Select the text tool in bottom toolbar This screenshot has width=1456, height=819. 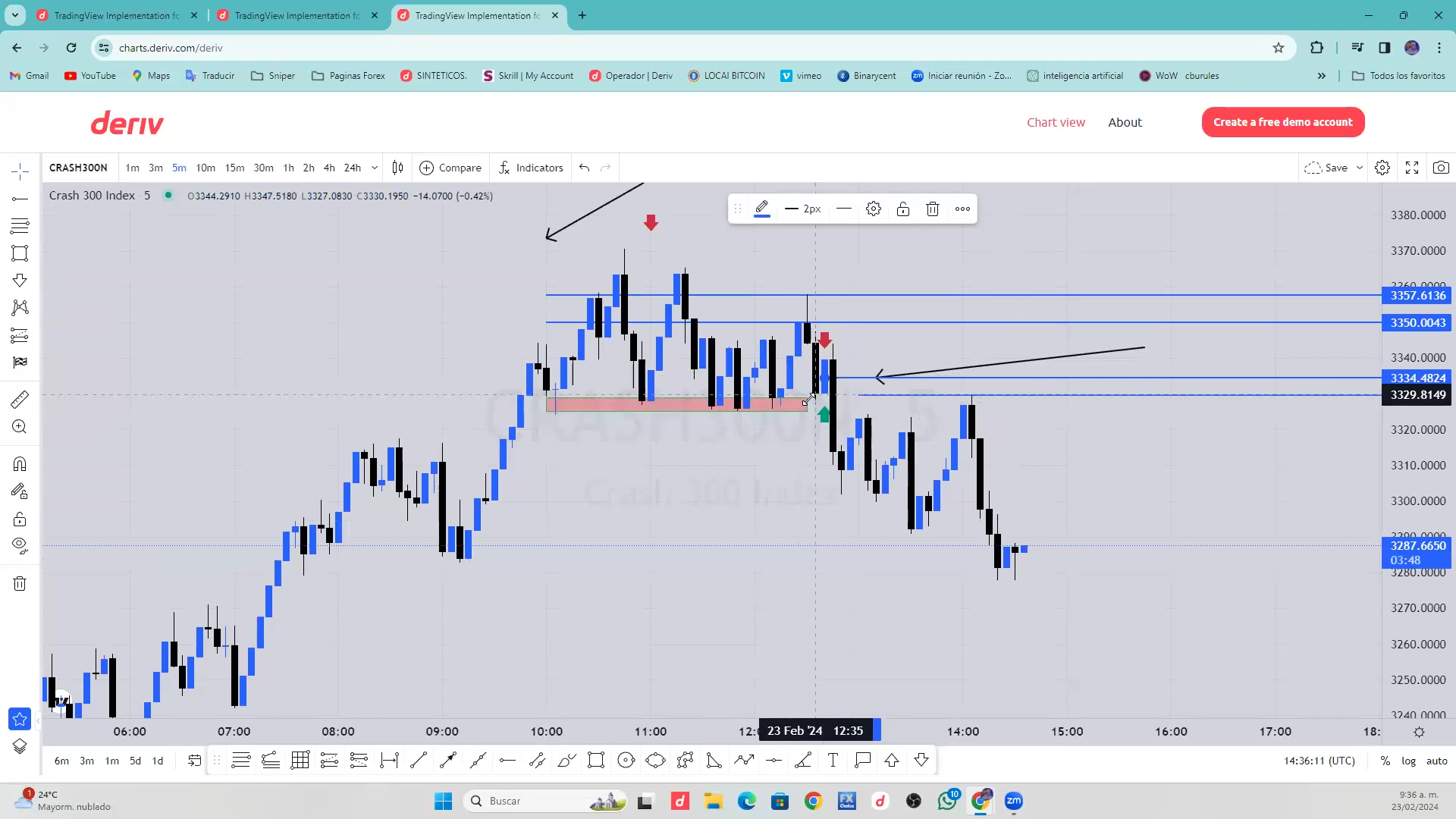833,761
